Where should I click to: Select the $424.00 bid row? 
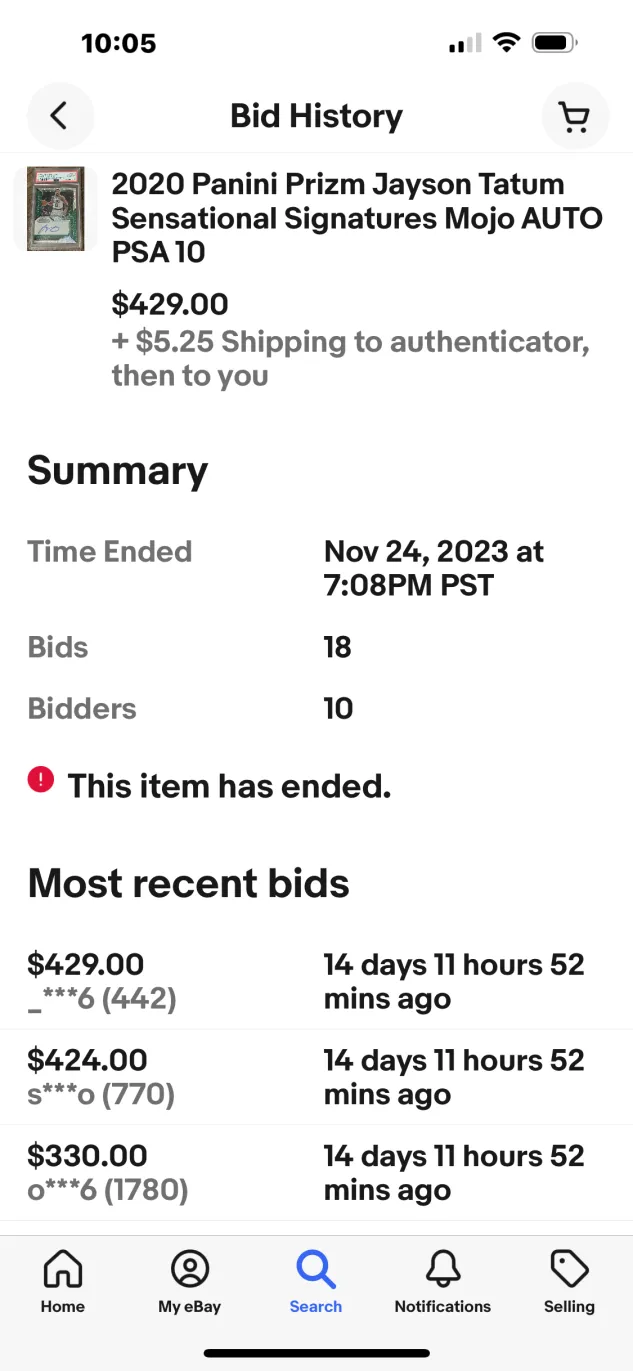pyautogui.click(x=316, y=1077)
